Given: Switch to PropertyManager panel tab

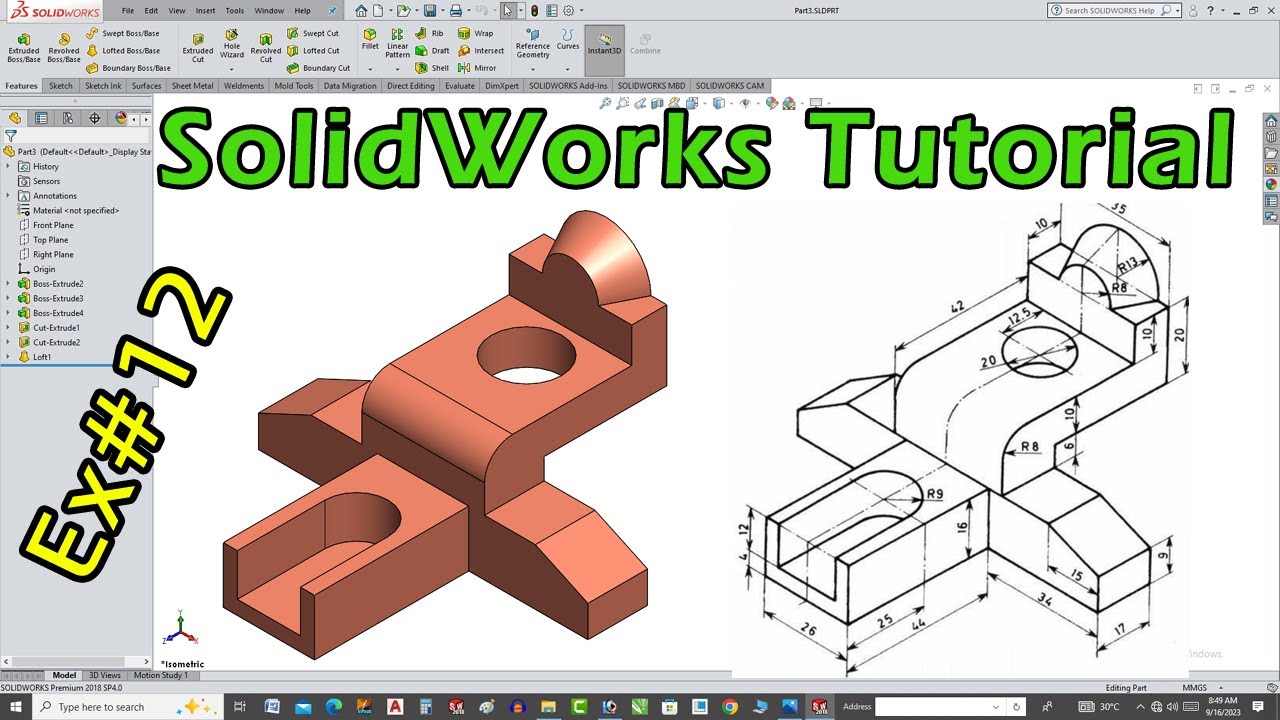Looking at the screenshot, I should [x=41, y=118].
